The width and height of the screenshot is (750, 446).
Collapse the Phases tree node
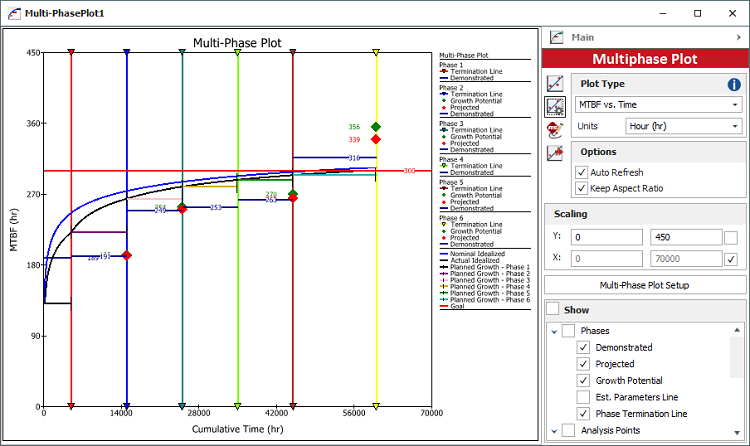pos(553,330)
